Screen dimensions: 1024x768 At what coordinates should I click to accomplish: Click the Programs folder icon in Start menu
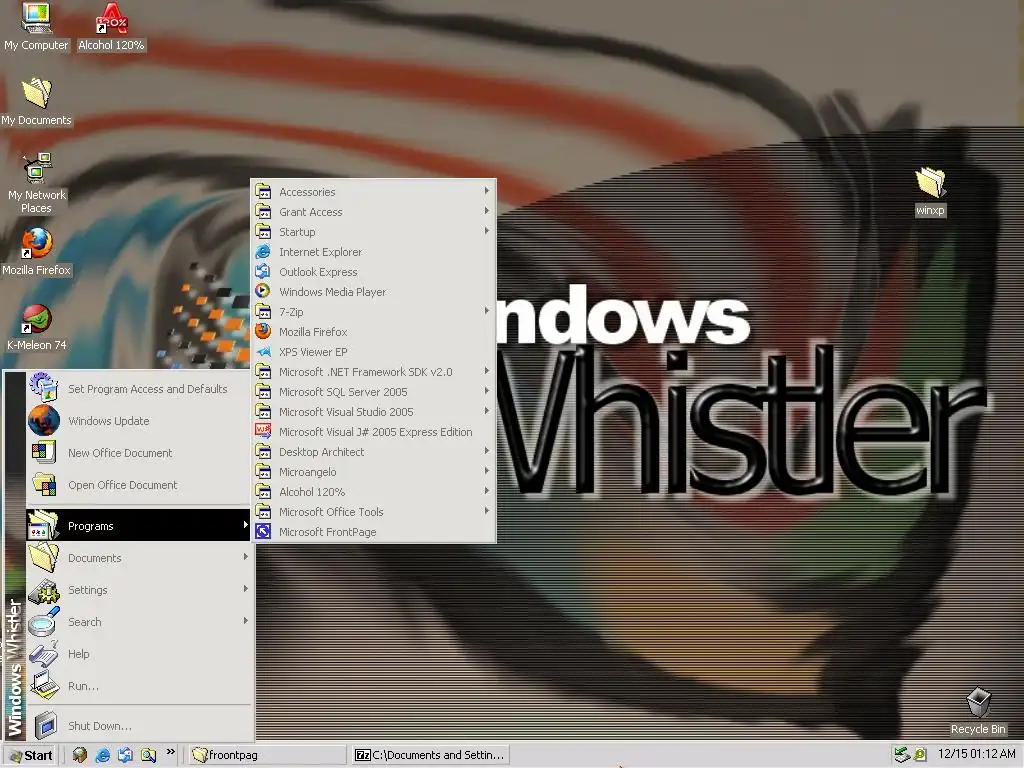point(44,525)
